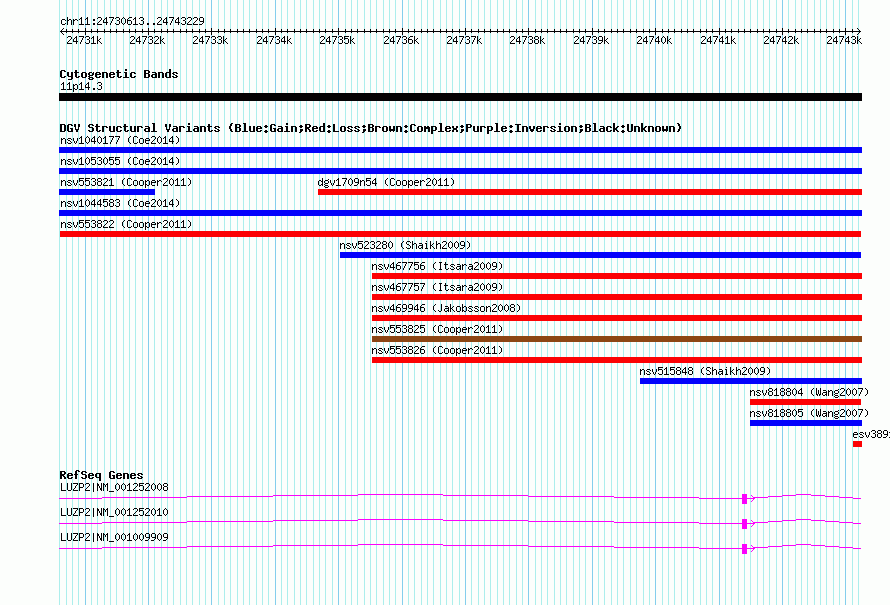
Task: Click the 24739k ruler label
Action: [591, 40]
